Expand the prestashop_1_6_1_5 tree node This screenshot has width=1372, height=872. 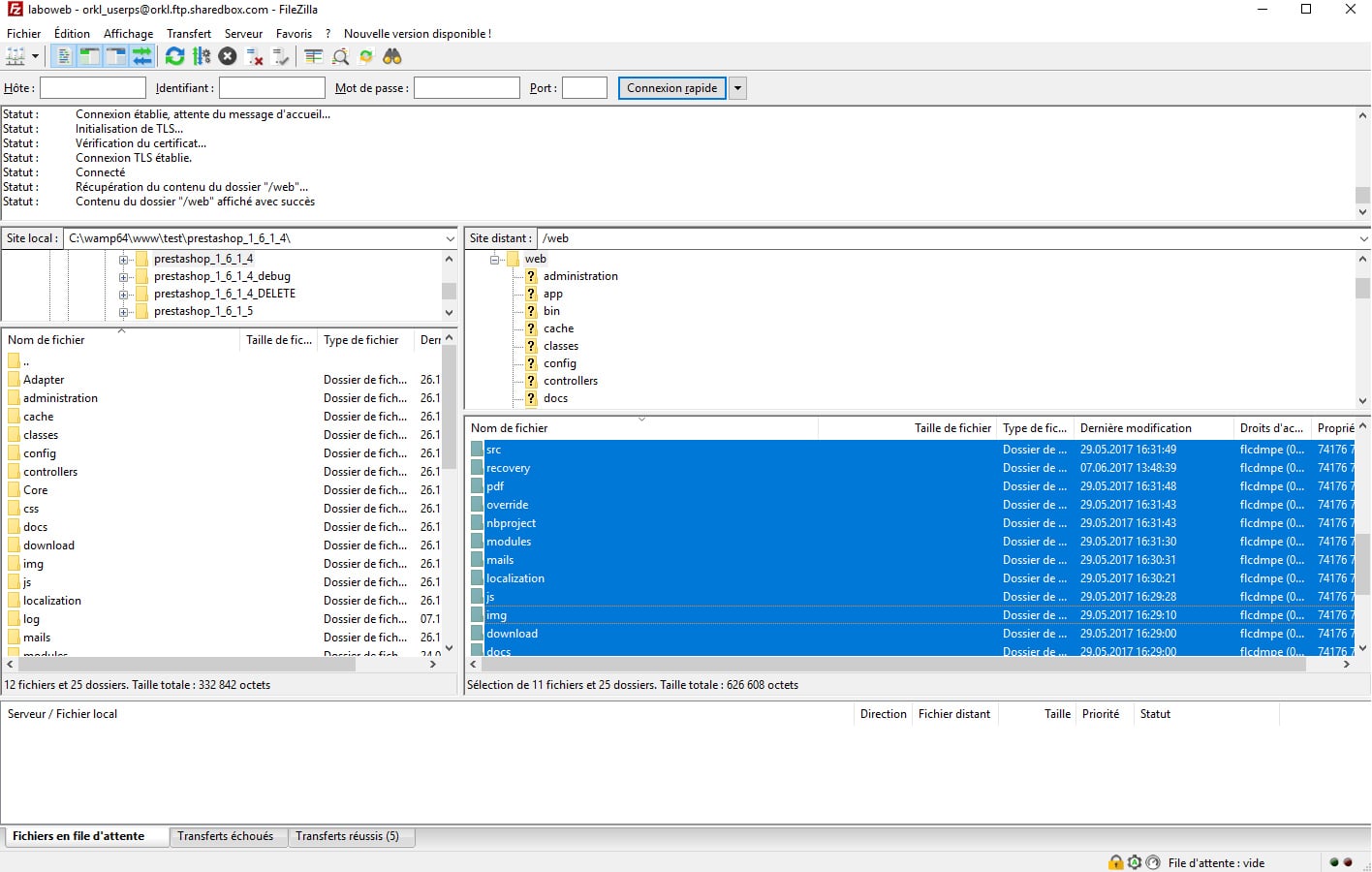pyautogui.click(x=123, y=312)
